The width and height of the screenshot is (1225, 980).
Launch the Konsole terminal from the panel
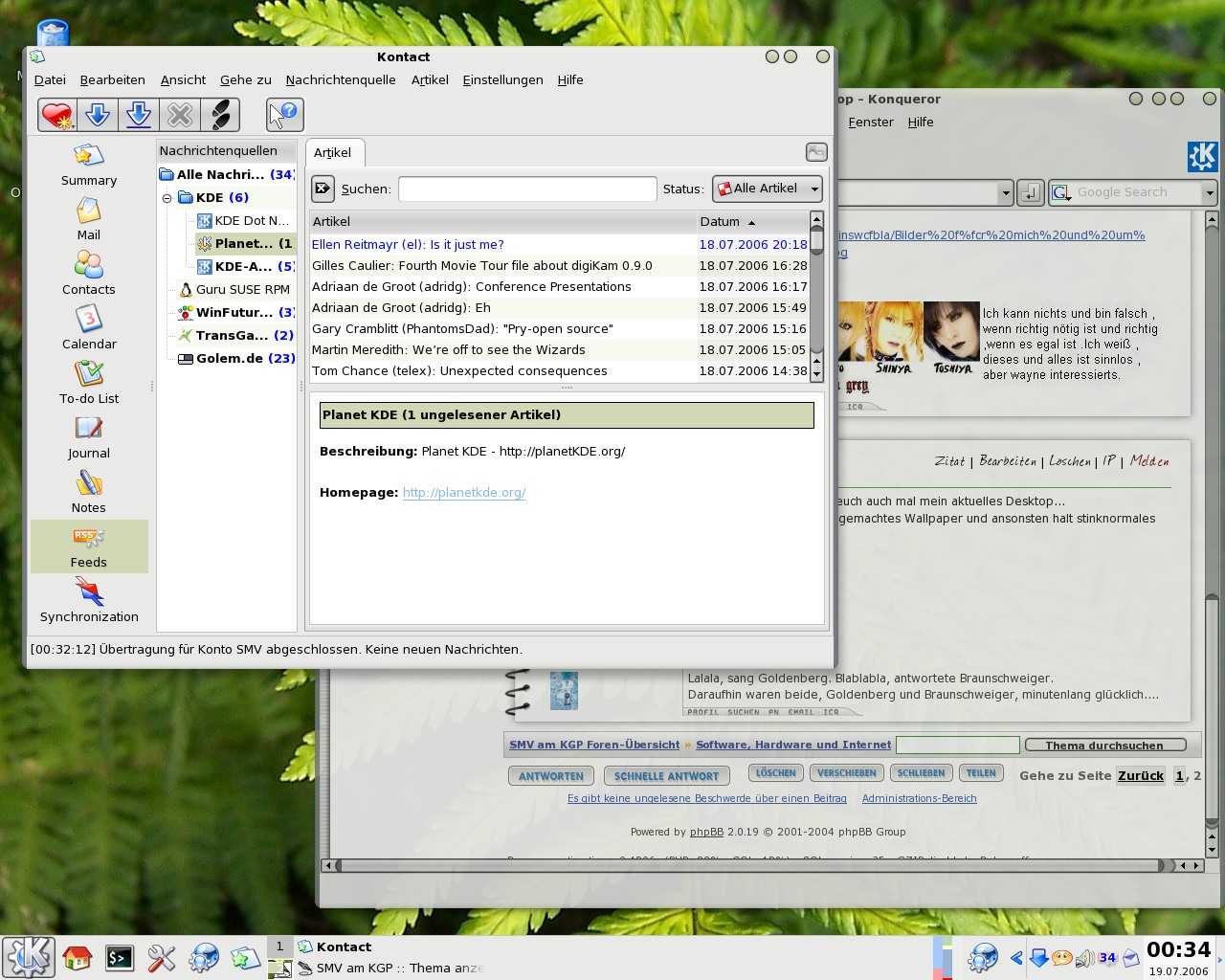120,957
